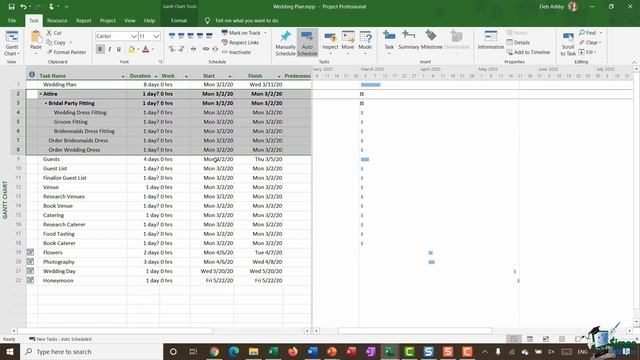Image resolution: width=640 pixels, height=360 pixels.
Task: Toggle Respect Links option
Action: pyautogui.click(x=240, y=42)
